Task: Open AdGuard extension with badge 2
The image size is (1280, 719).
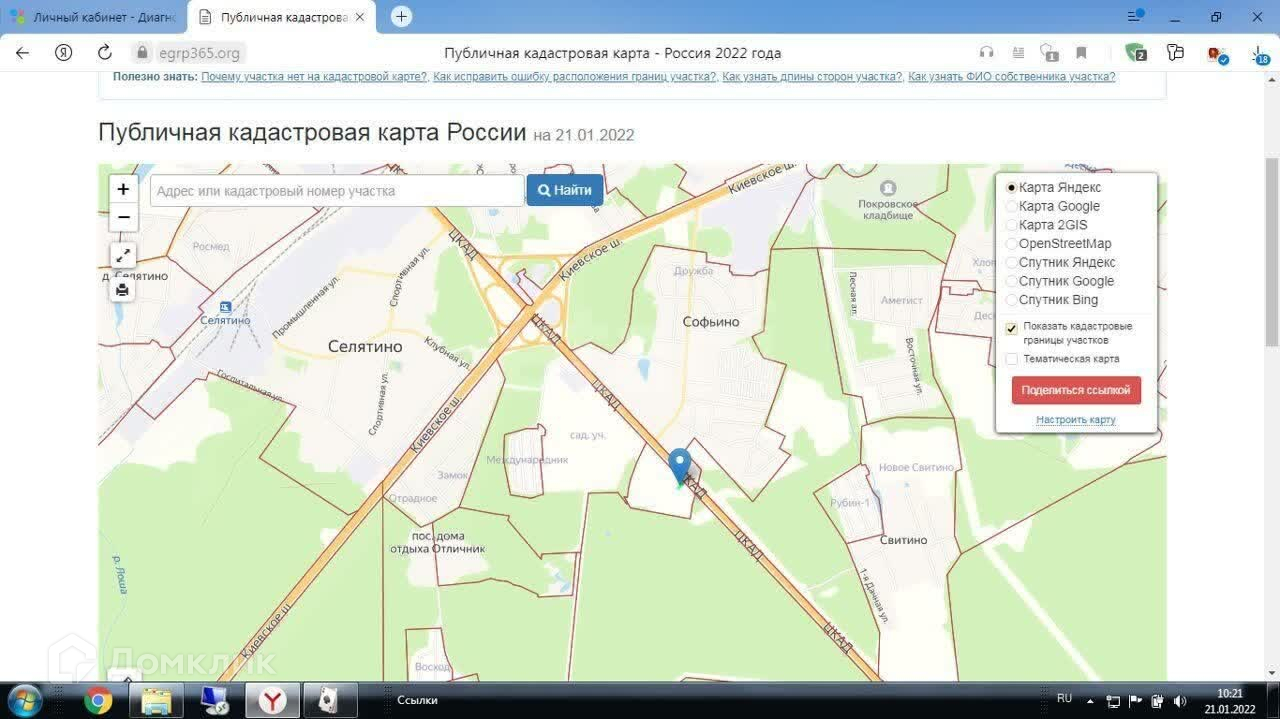Action: (x=1135, y=53)
